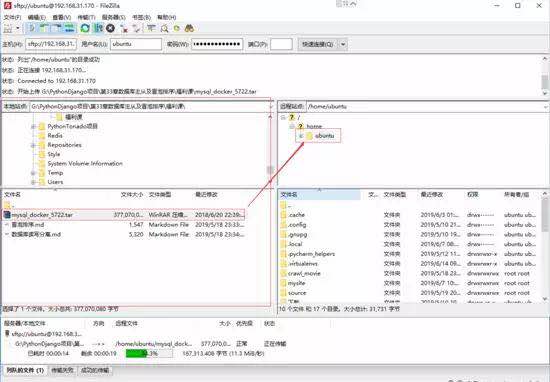Screen dimensions: 550x382
Task: Focus the empty port field
Action: [281, 44]
